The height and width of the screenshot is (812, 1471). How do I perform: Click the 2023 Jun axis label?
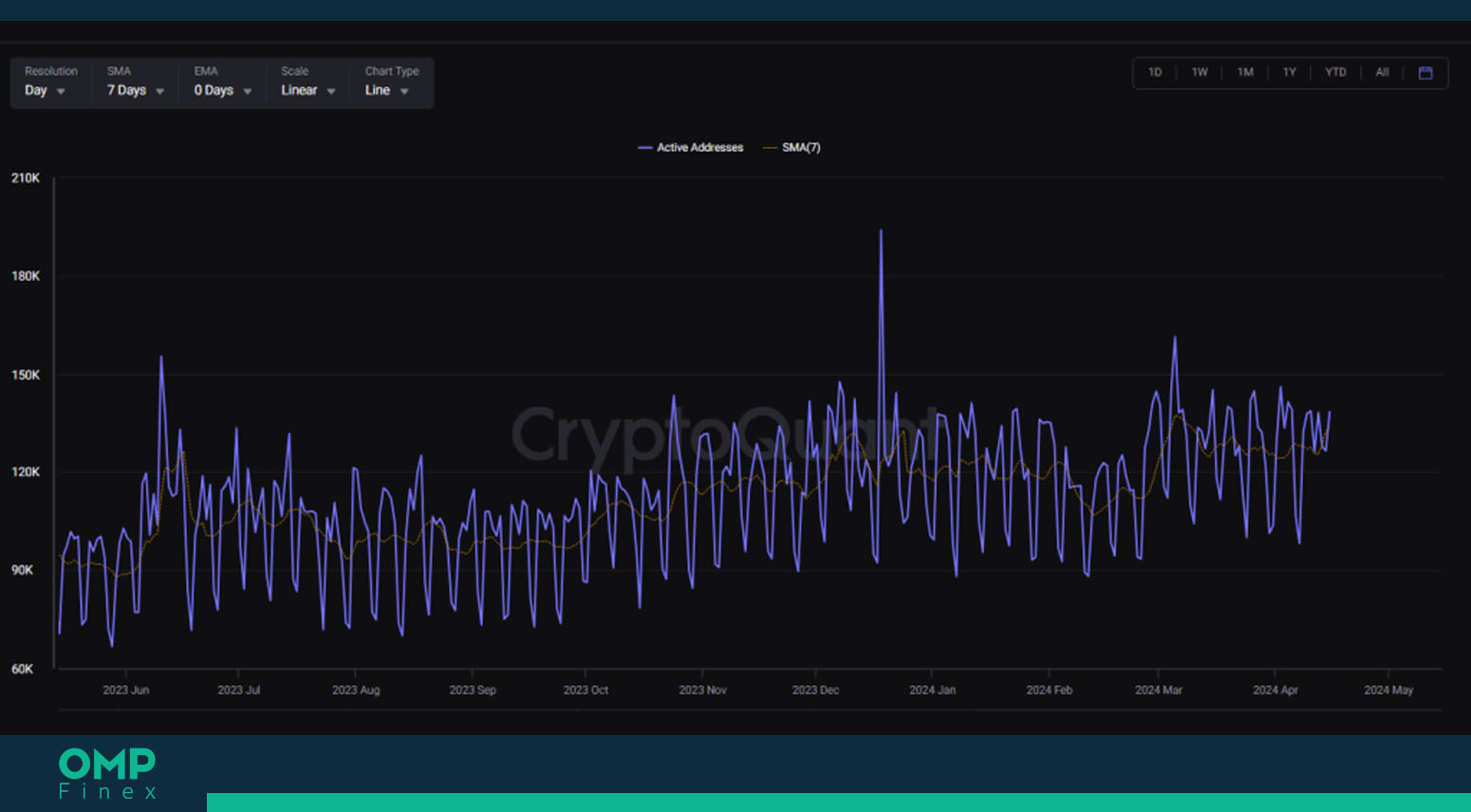[x=125, y=691]
